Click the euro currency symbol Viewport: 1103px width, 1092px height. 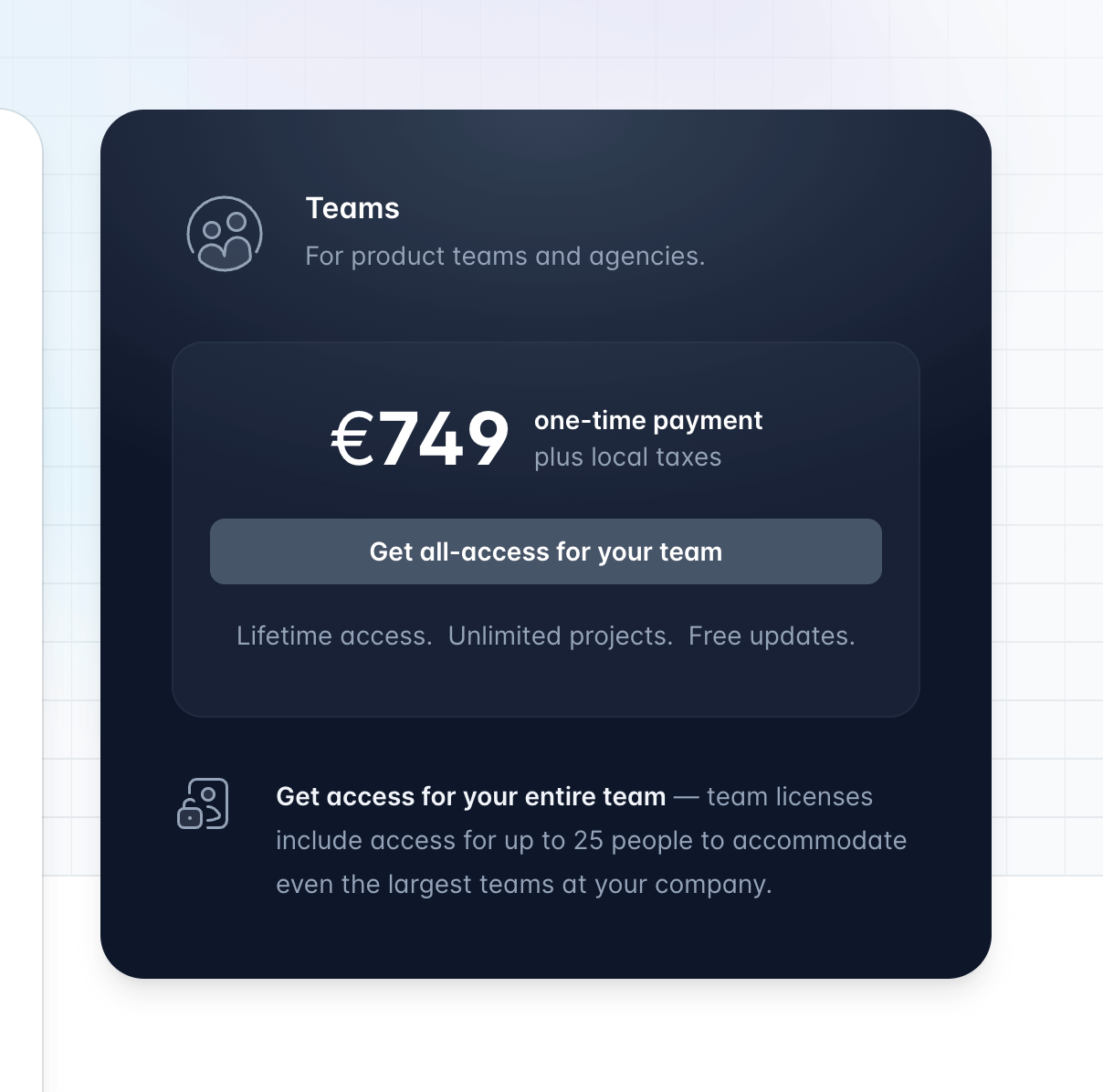click(x=352, y=439)
